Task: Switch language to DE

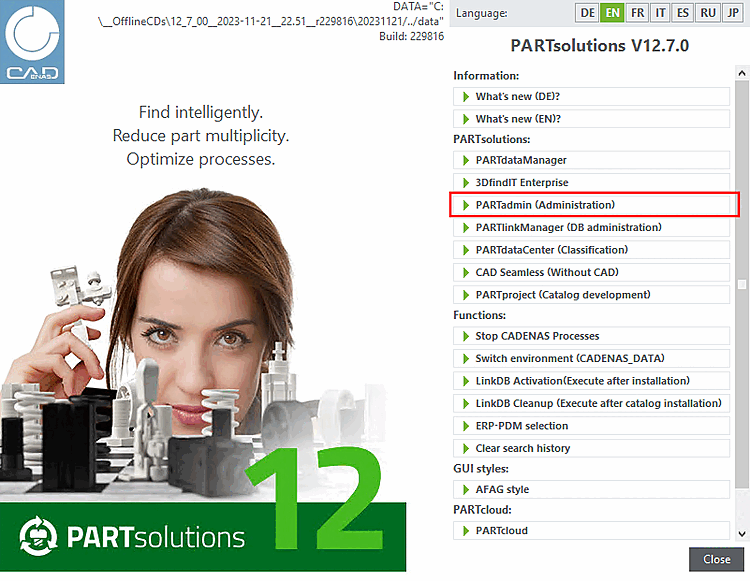Action: 587,13
